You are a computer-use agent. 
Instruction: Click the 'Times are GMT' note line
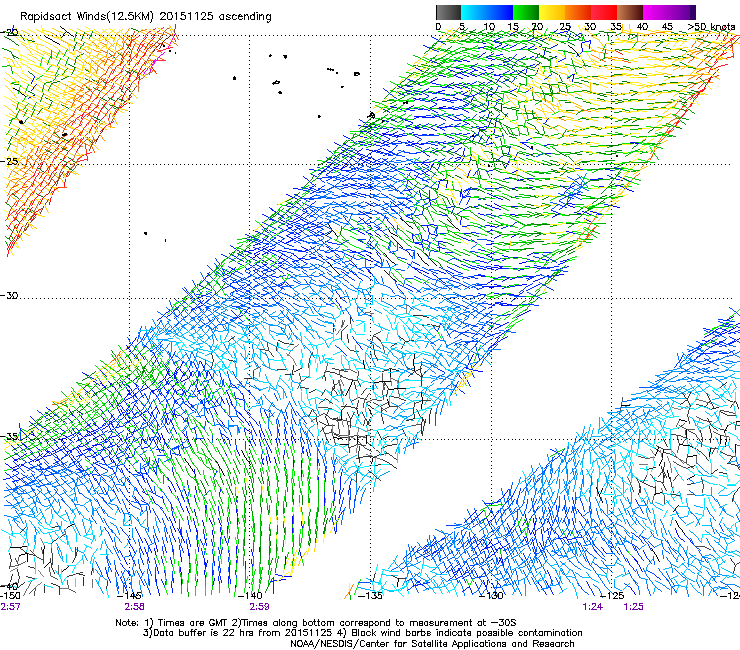pyautogui.click(x=316, y=623)
